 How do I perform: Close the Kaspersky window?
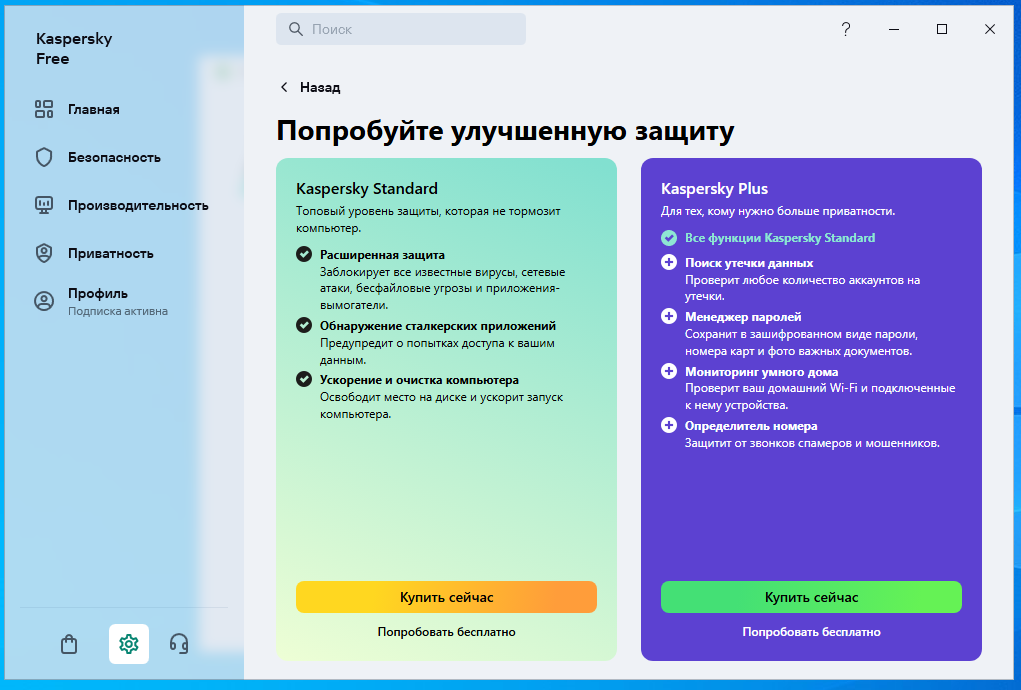(990, 29)
